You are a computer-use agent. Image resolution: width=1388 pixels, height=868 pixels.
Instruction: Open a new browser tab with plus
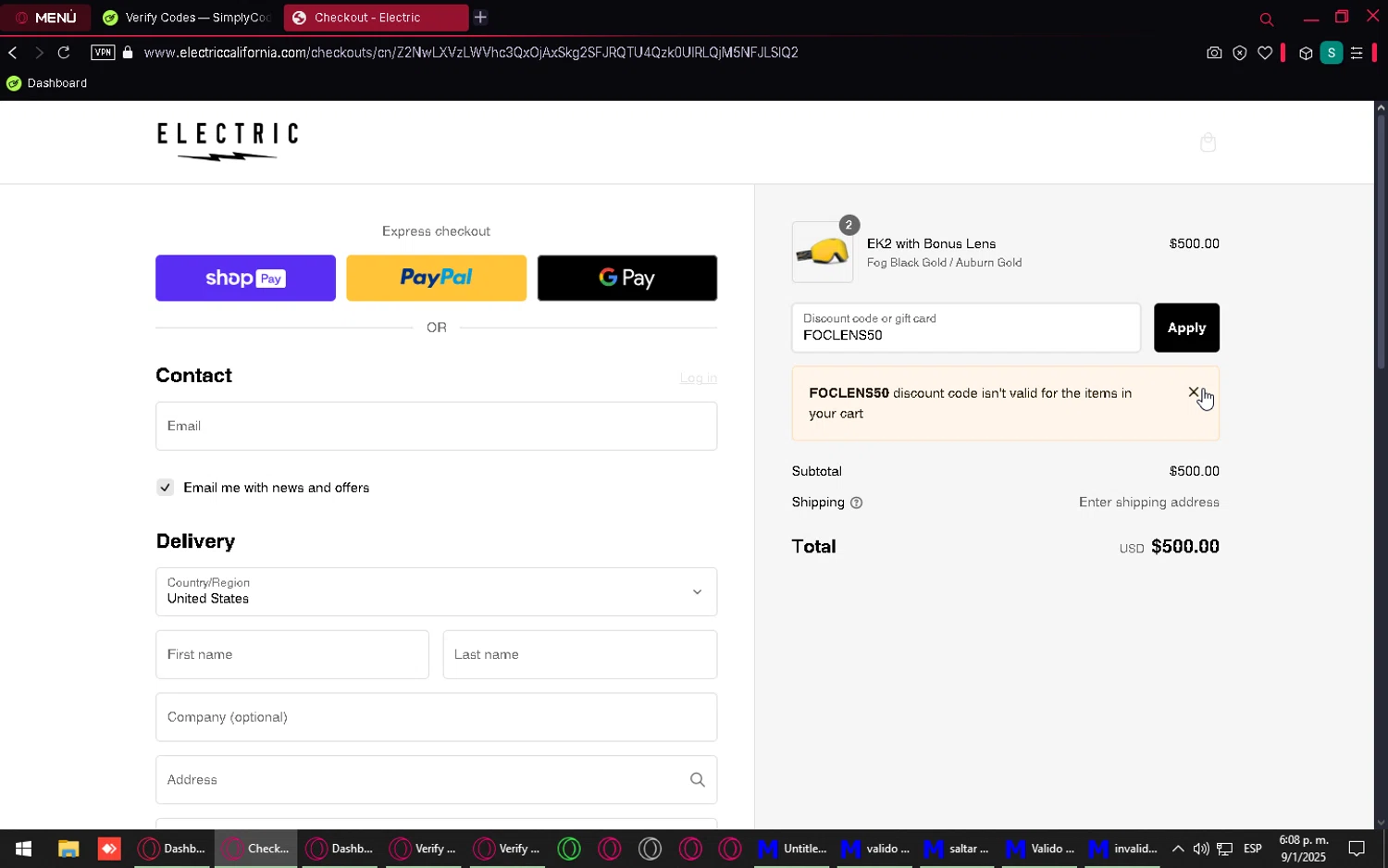(480, 18)
